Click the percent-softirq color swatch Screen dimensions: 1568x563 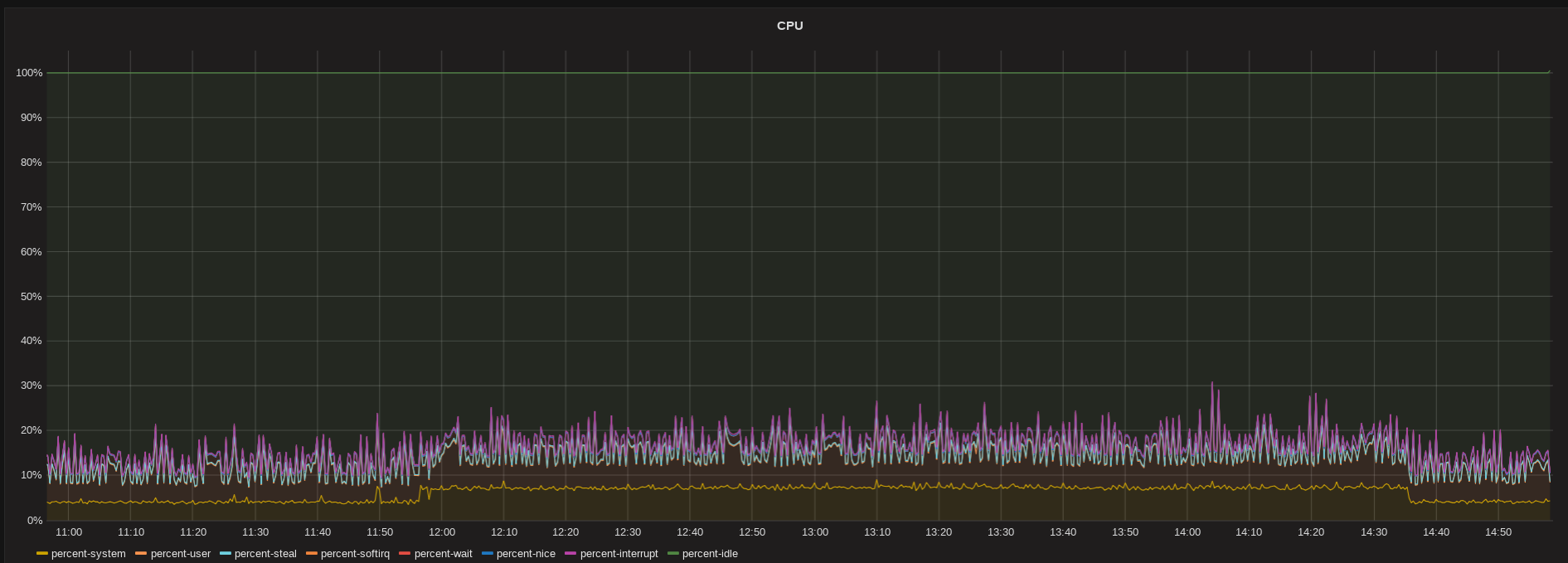312,554
